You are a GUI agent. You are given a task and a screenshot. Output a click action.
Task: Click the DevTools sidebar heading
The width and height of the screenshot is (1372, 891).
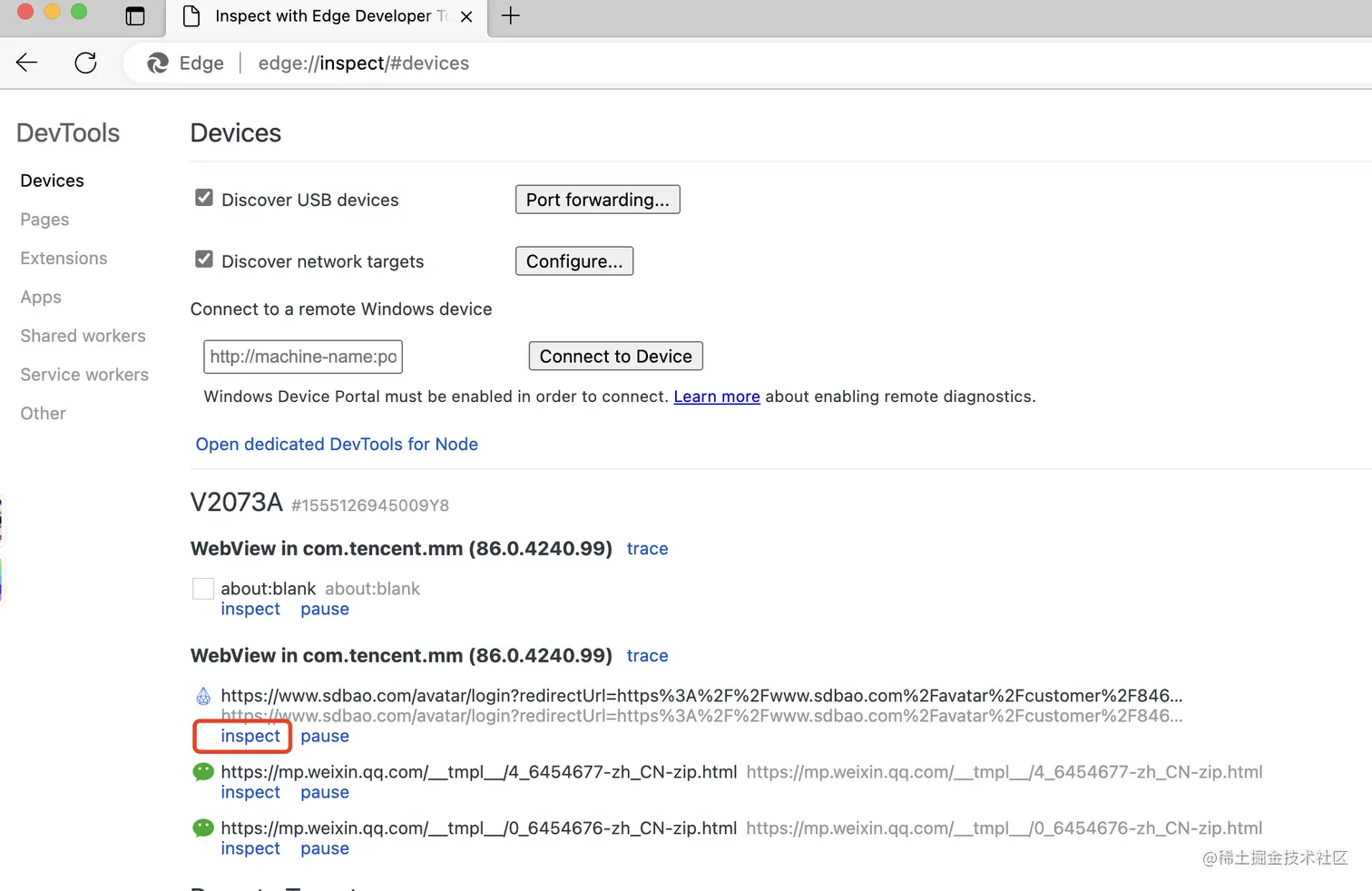pyautogui.click(x=68, y=133)
